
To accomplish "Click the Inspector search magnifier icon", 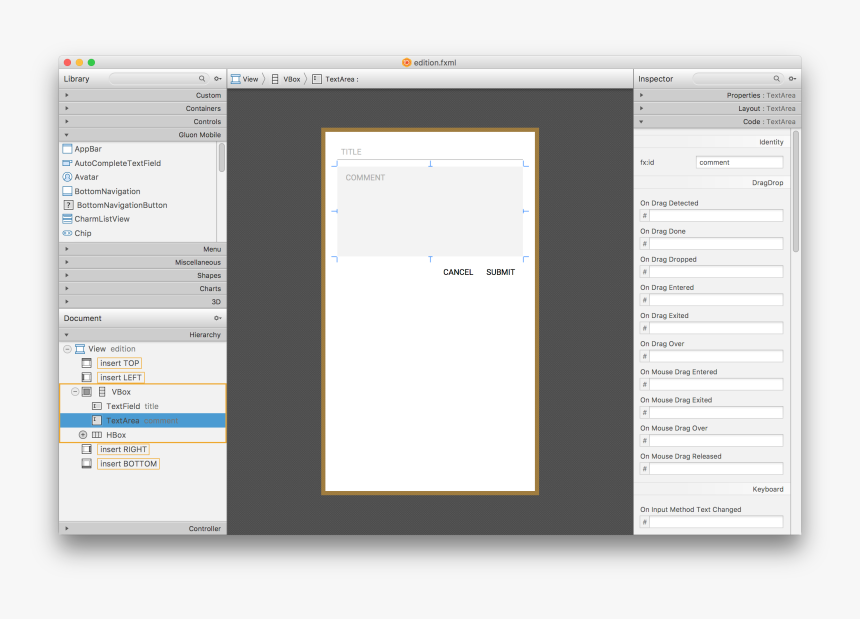I will (x=775, y=78).
